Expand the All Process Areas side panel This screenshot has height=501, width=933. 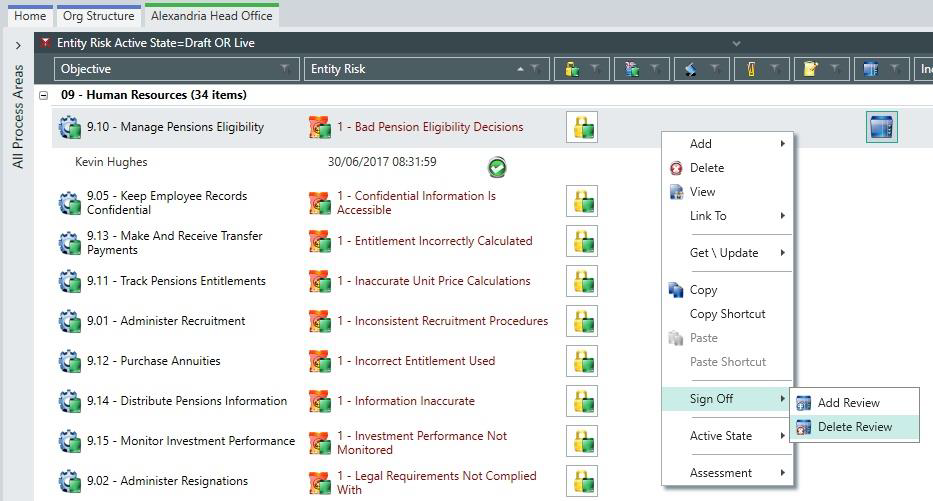[18, 45]
